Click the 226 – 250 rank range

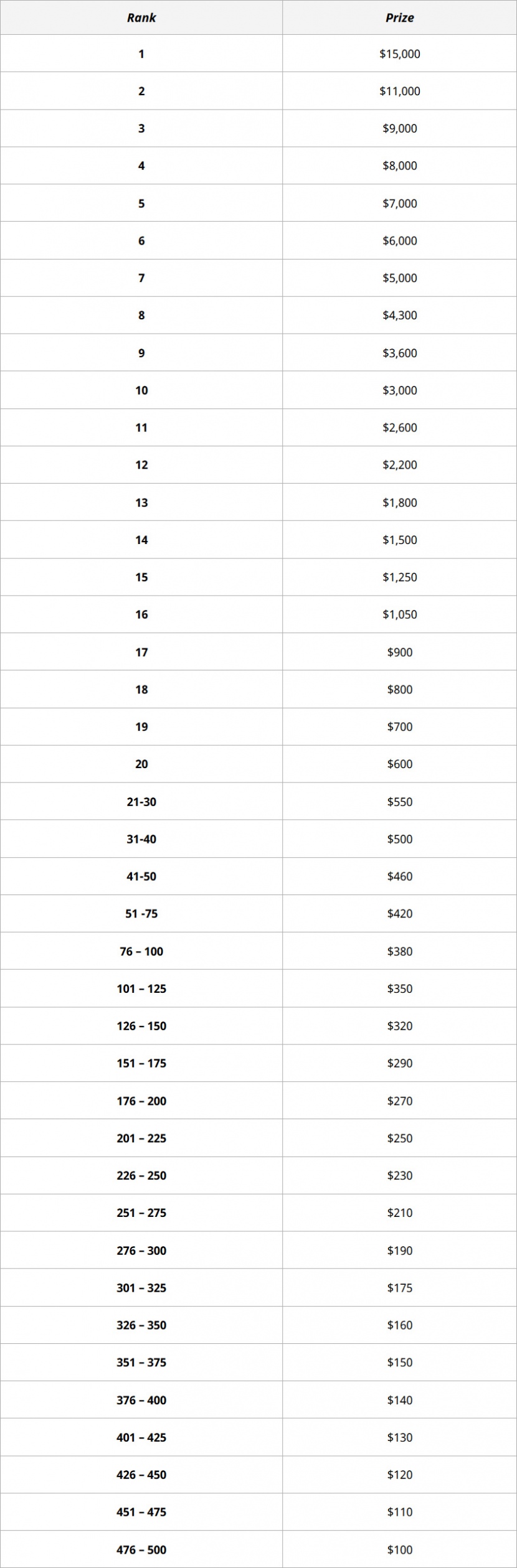tap(141, 1175)
